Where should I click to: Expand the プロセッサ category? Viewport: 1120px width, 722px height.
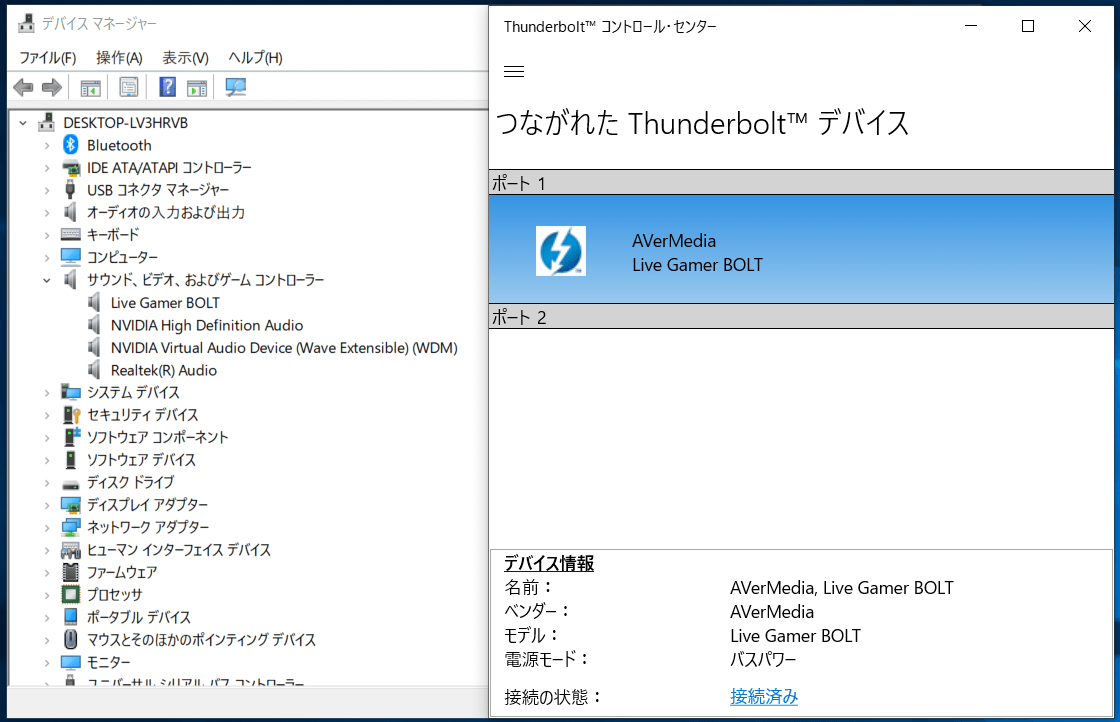coord(47,595)
